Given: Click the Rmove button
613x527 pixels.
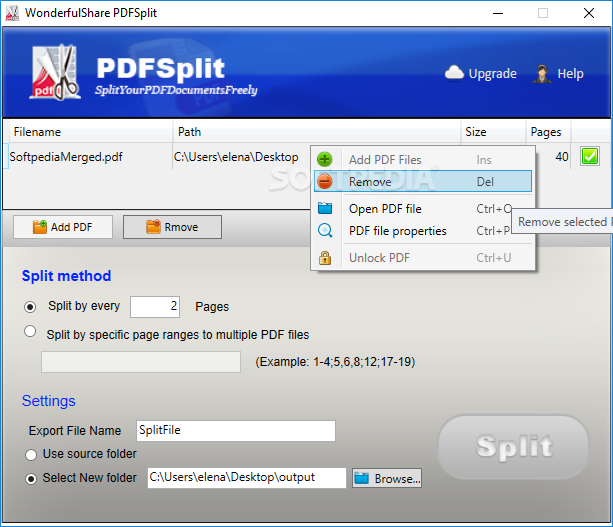Looking at the screenshot, I should click(172, 227).
